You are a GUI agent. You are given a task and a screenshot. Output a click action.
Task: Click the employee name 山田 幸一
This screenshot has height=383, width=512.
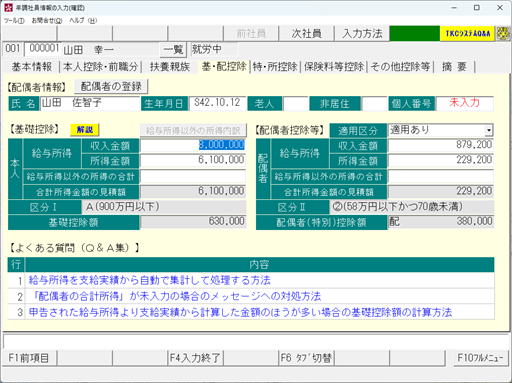[88, 50]
